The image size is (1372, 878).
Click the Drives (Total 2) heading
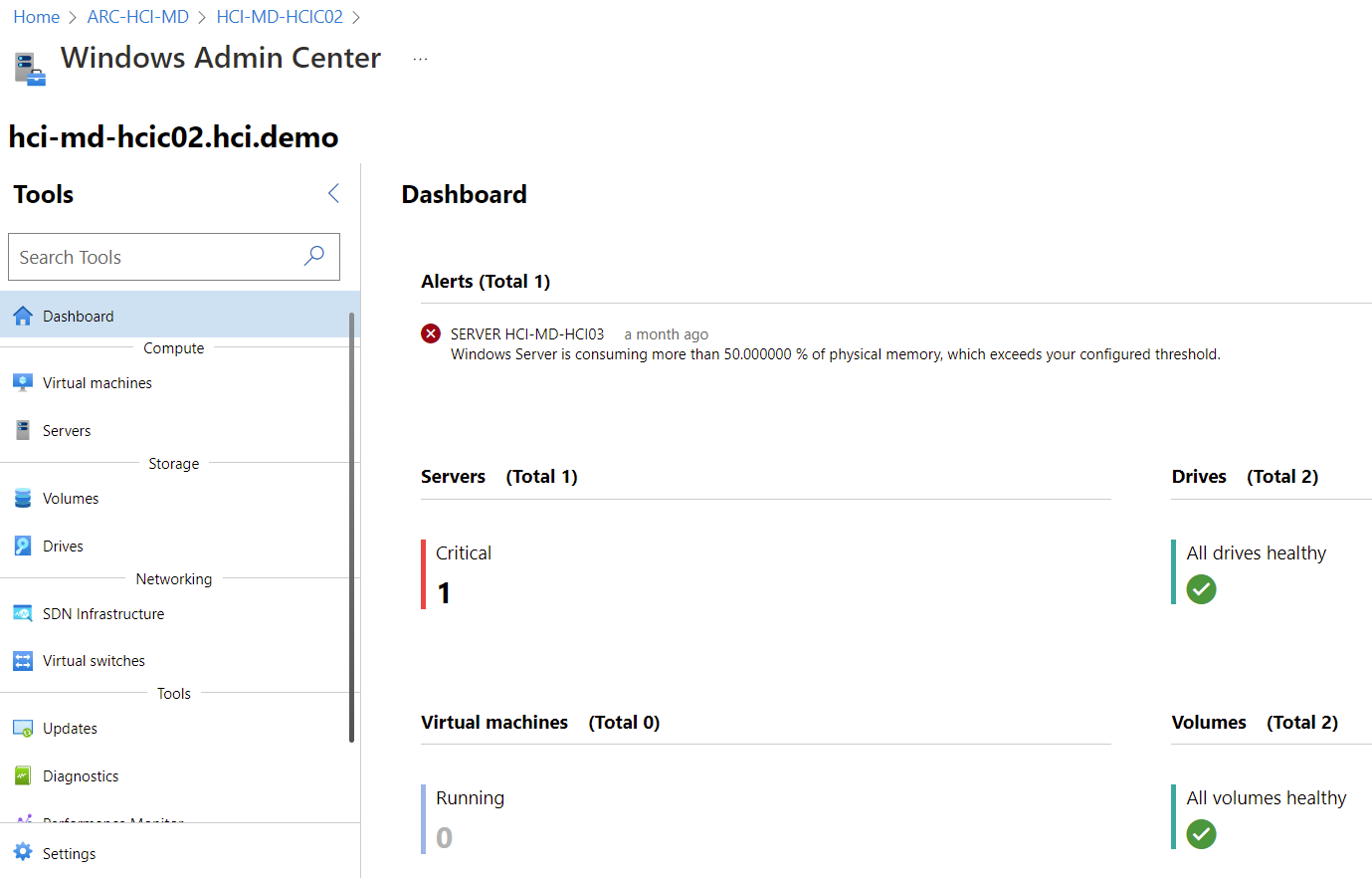coord(1246,477)
